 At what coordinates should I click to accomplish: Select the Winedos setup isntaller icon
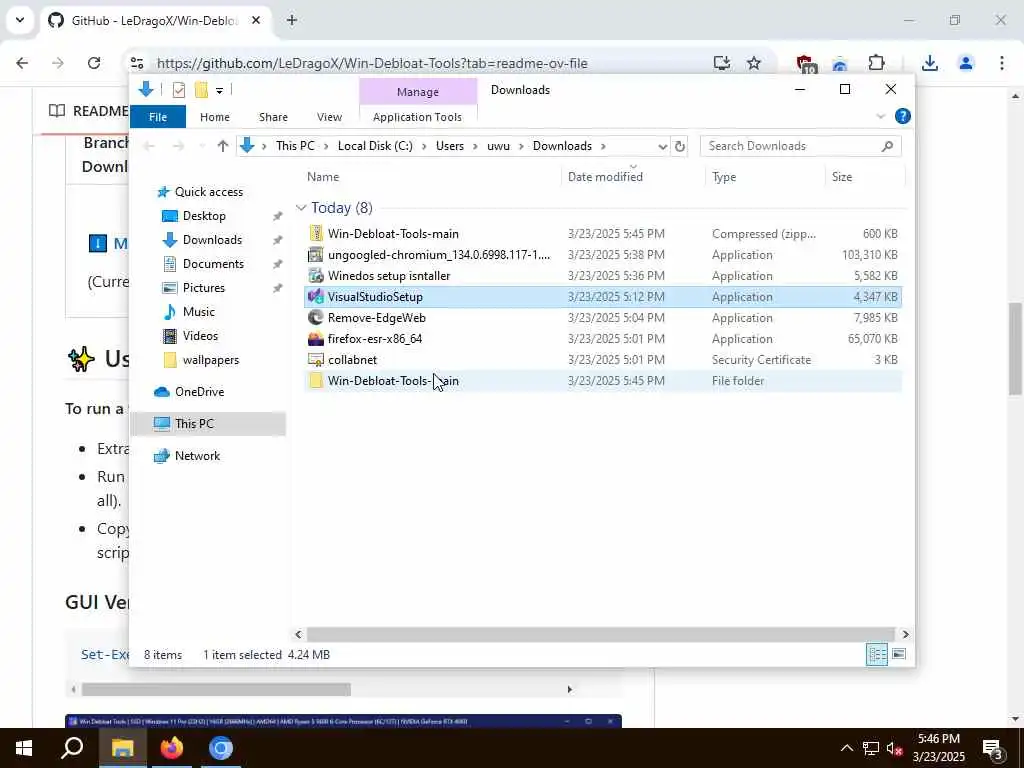coord(316,276)
